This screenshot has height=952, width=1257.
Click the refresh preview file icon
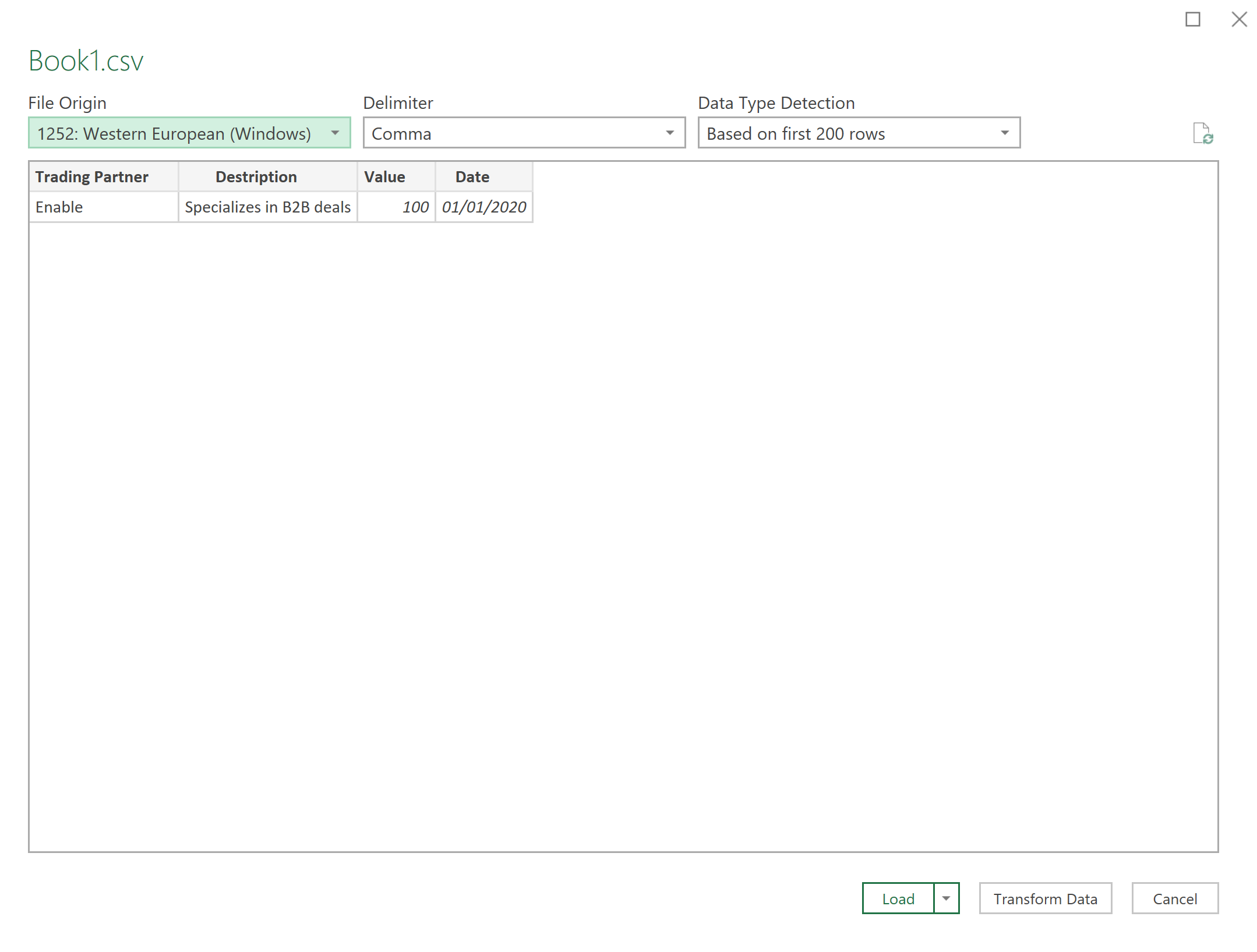tap(1202, 133)
